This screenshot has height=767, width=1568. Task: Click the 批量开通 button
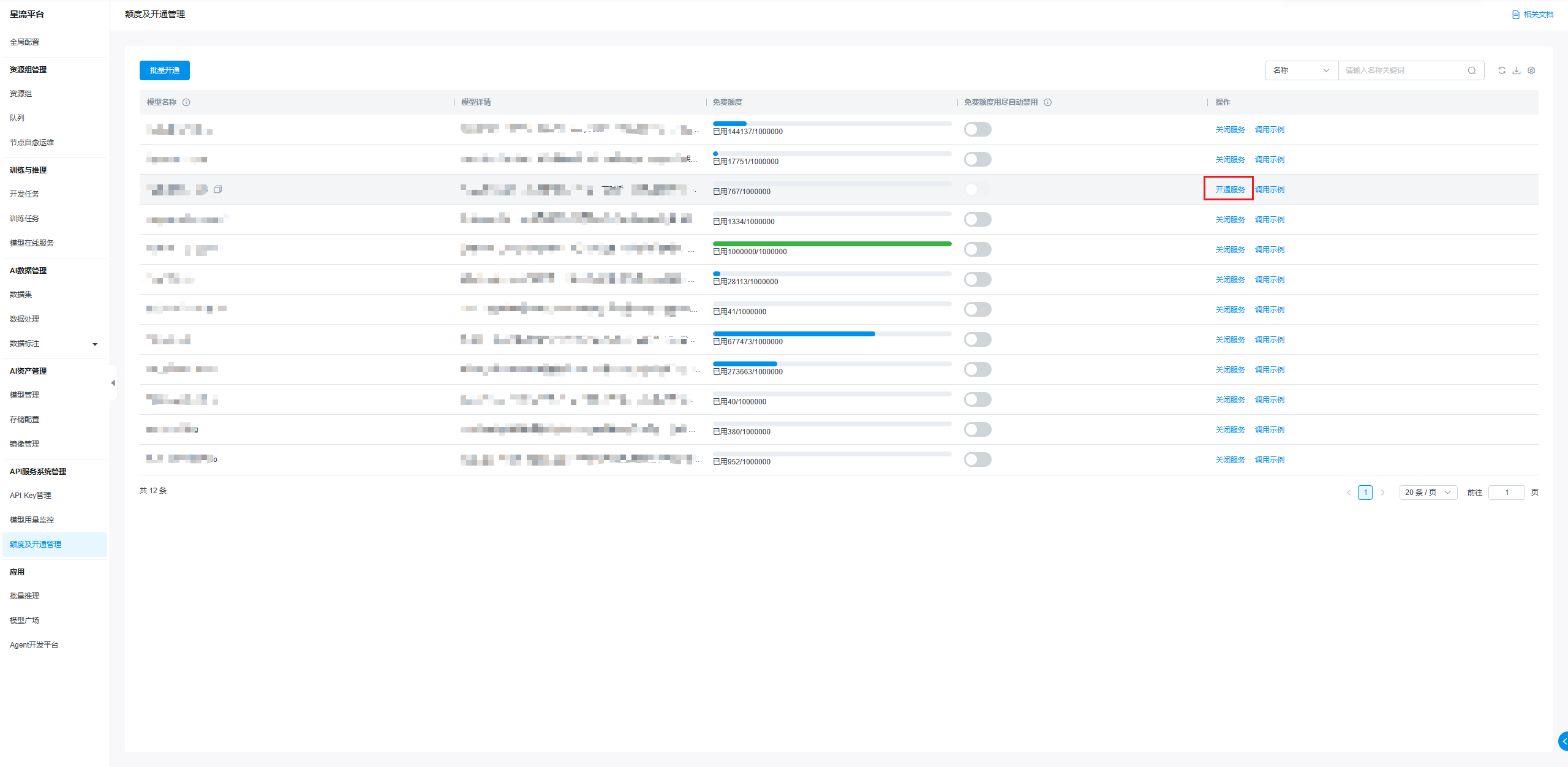click(164, 70)
